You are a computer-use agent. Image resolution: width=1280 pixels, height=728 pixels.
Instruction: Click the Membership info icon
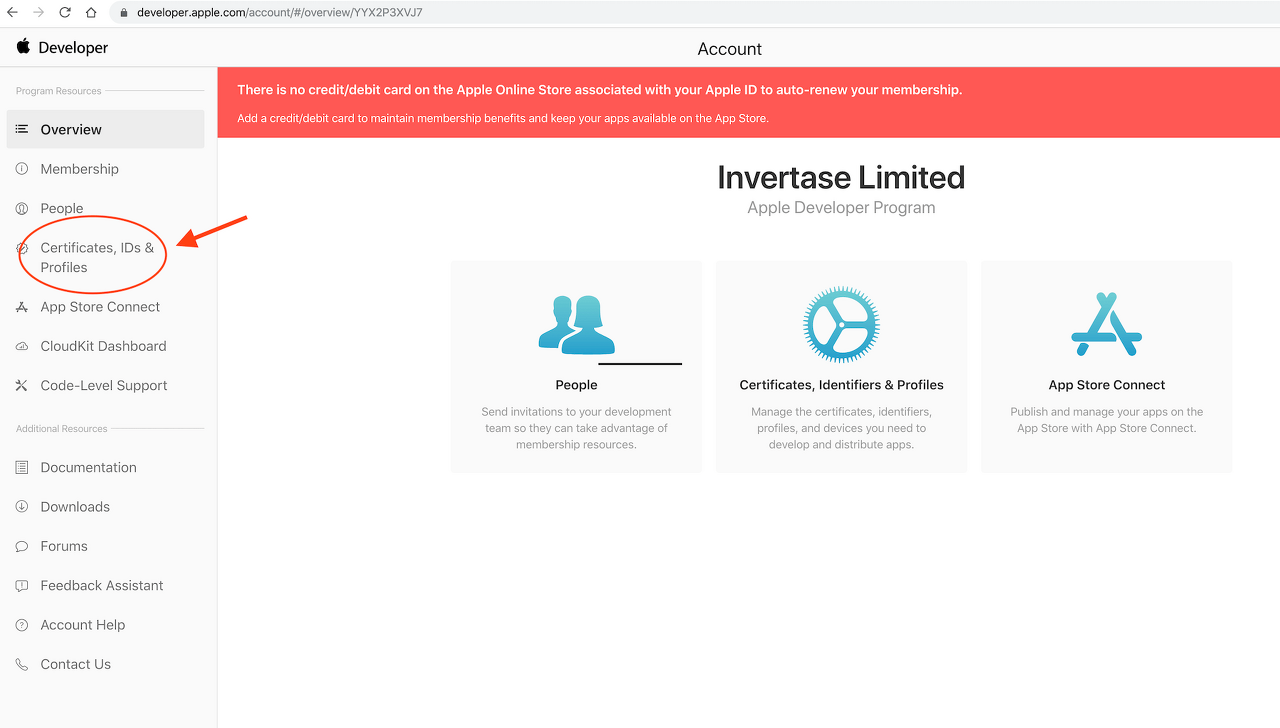click(22, 169)
